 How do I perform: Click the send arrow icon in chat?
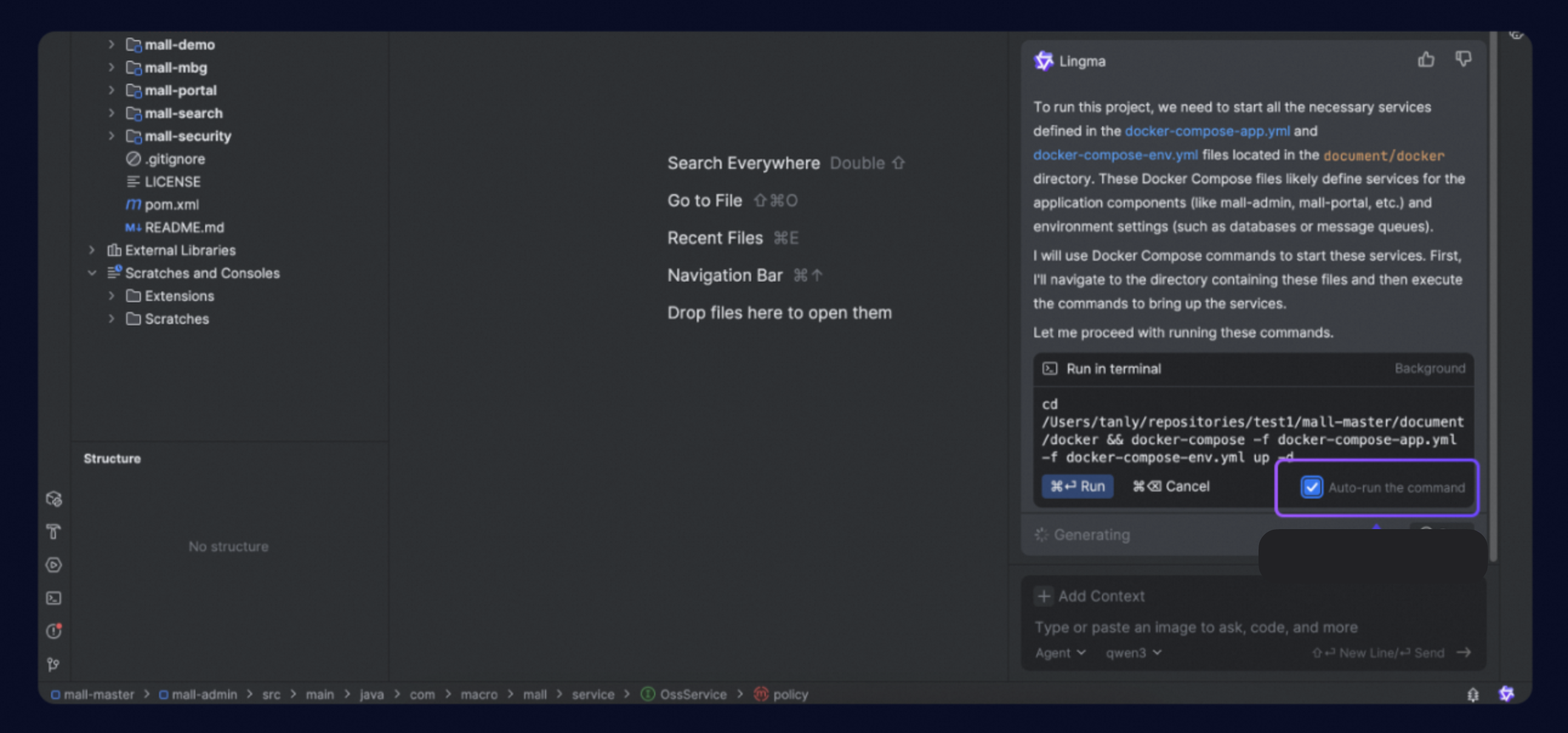[1464, 653]
